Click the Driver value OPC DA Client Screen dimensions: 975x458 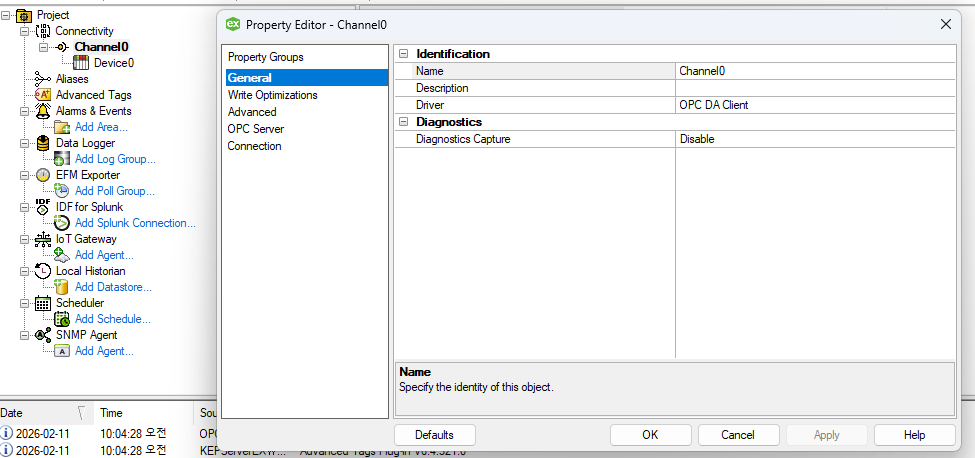tap(815, 105)
